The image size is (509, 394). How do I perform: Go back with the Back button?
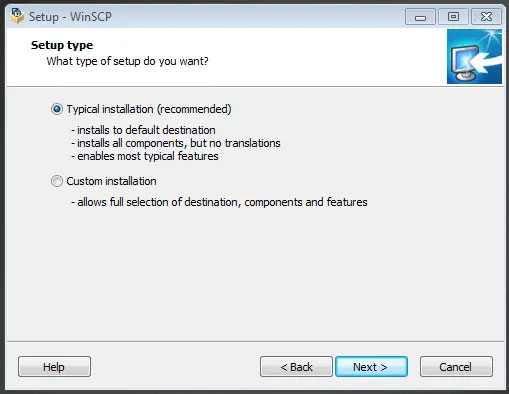tap(296, 367)
